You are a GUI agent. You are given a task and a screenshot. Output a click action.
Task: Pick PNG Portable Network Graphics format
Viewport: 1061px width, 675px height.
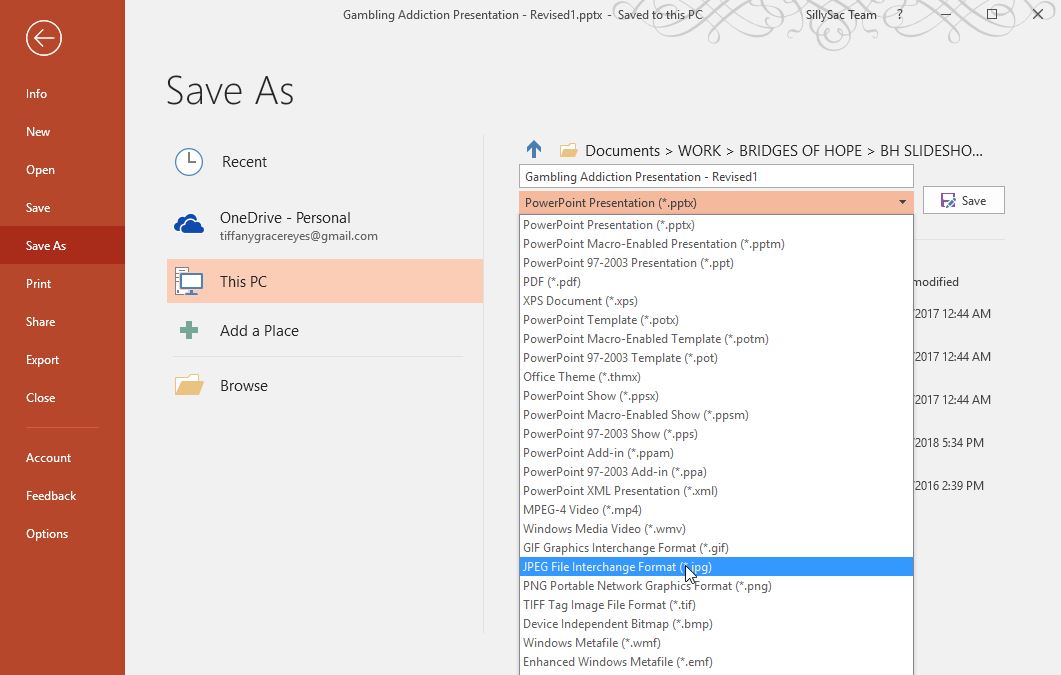647,586
